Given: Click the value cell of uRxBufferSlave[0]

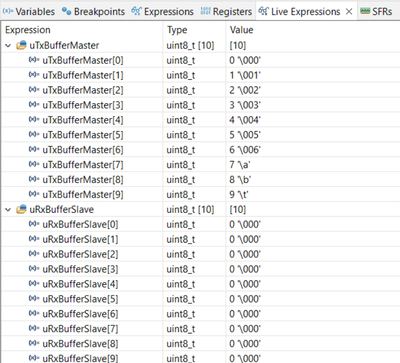Looking at the screenshot, I should 245,225.
